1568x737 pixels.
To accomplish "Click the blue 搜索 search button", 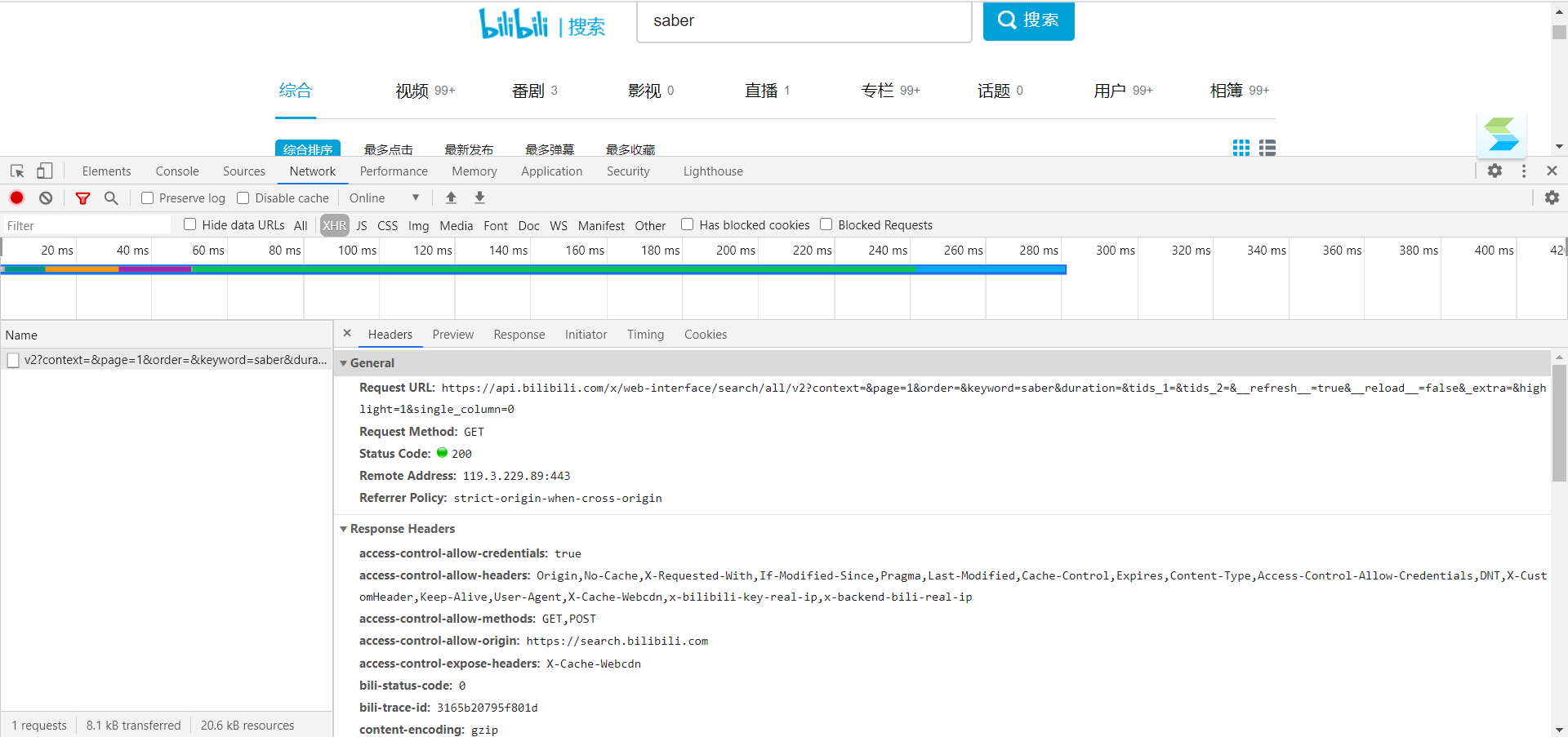I will tap(1028, 20).
